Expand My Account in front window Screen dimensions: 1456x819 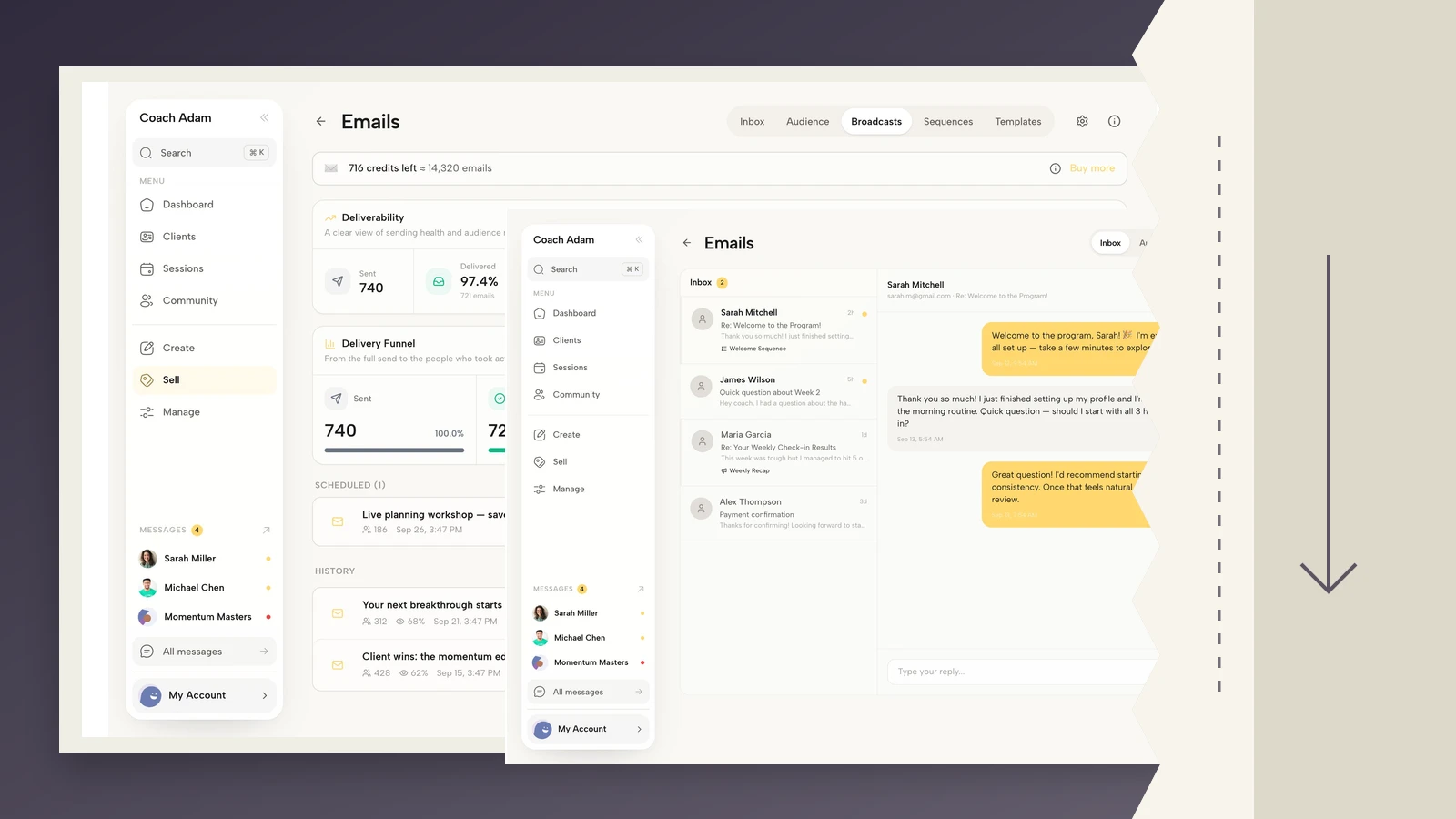[588, 729]
